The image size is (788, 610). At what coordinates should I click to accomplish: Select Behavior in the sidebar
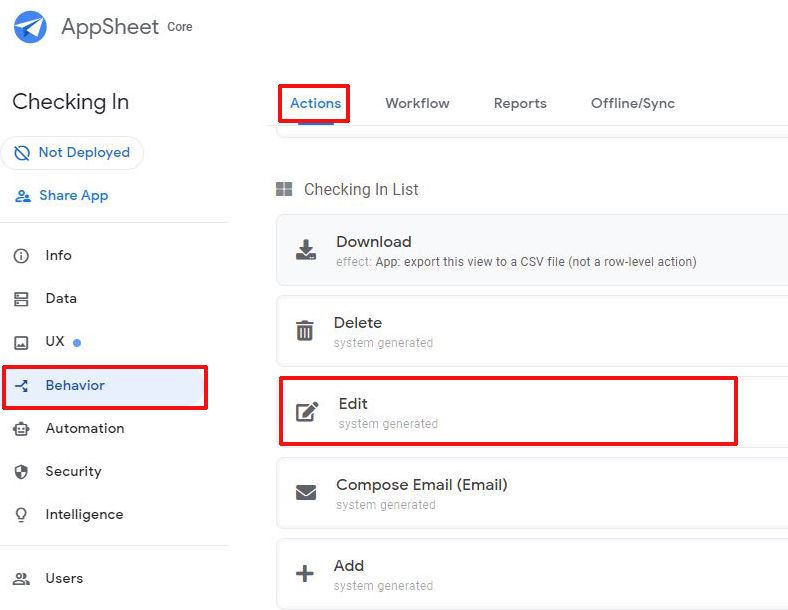click(x=105, y=387)
